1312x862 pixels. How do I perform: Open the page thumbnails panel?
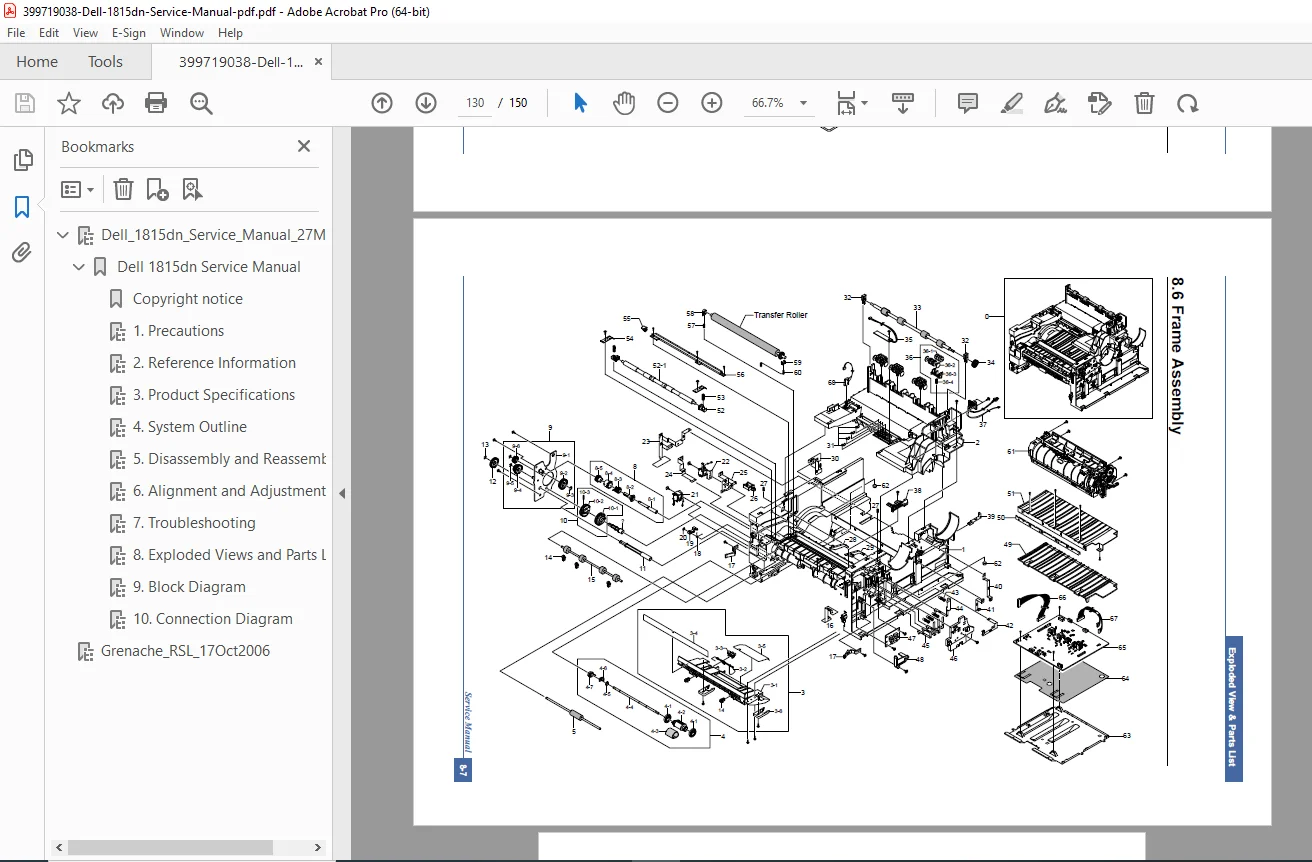22,160
